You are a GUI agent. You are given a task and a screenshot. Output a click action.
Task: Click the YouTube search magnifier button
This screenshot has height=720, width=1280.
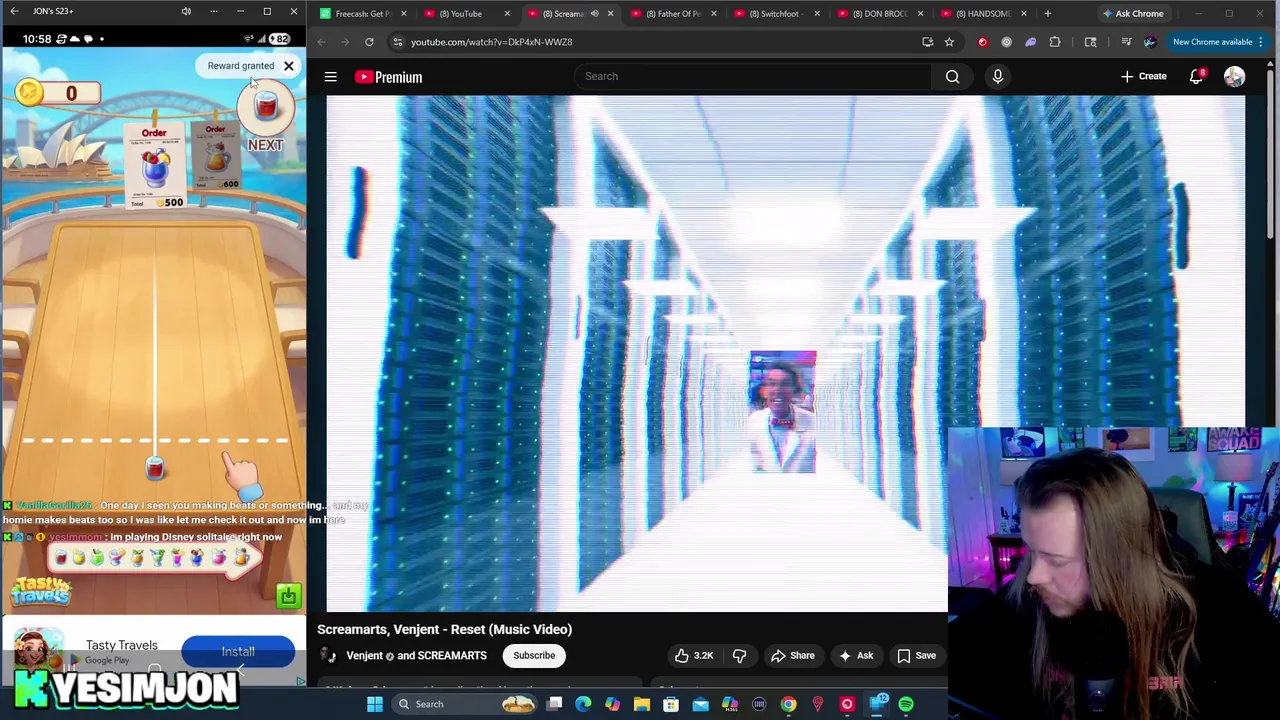953,76
